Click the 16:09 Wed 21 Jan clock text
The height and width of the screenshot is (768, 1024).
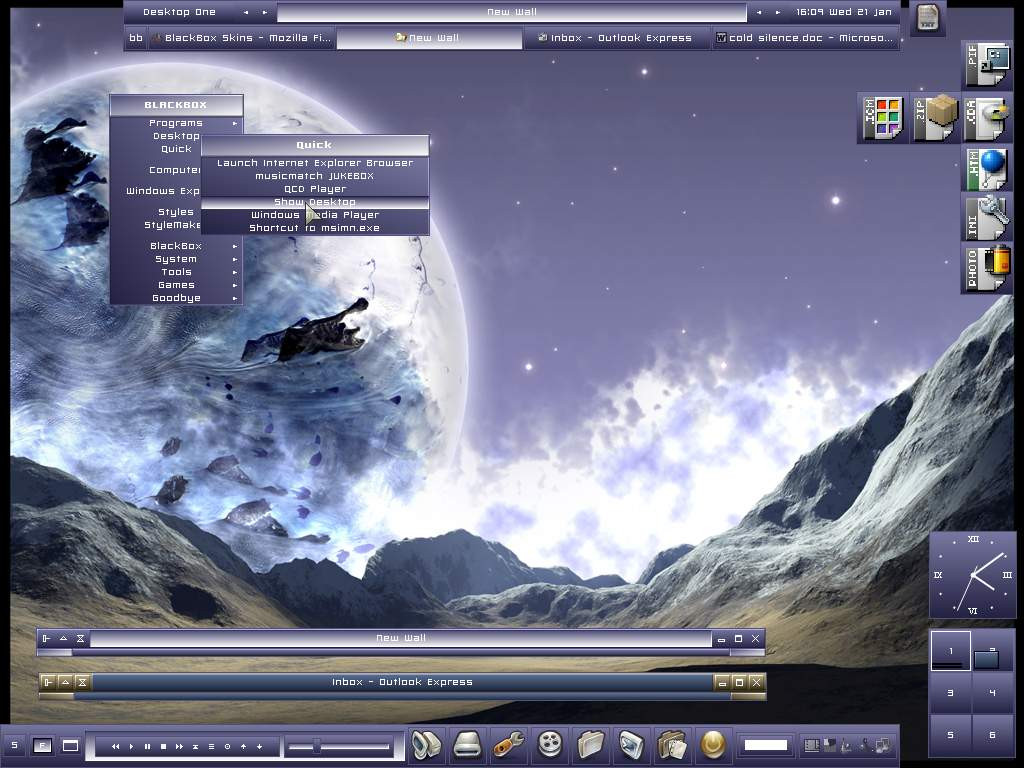(x=844, y=12)
